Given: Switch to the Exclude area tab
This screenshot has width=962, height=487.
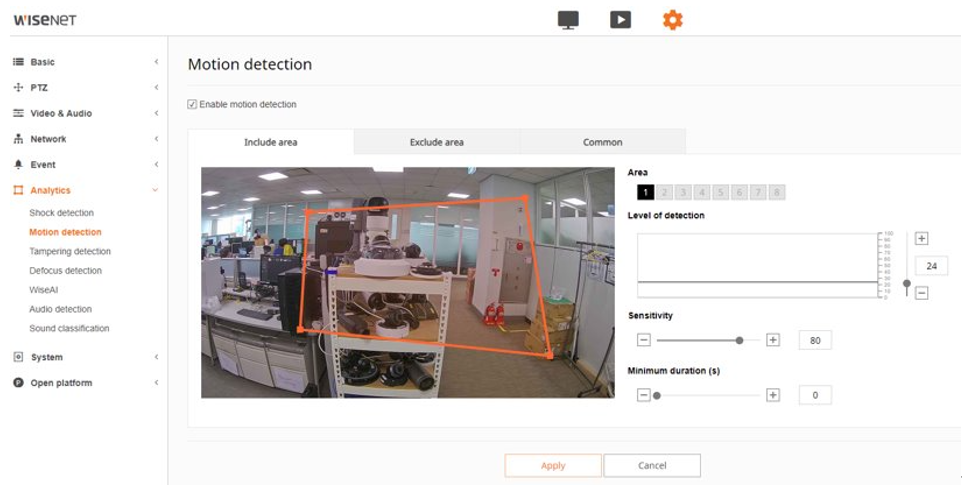Looking at the screenshot, I should point(436,142).
